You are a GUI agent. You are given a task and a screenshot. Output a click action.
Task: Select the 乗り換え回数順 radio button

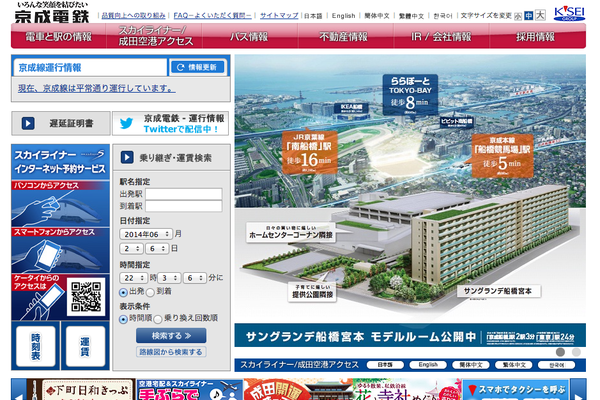[158, 319]
